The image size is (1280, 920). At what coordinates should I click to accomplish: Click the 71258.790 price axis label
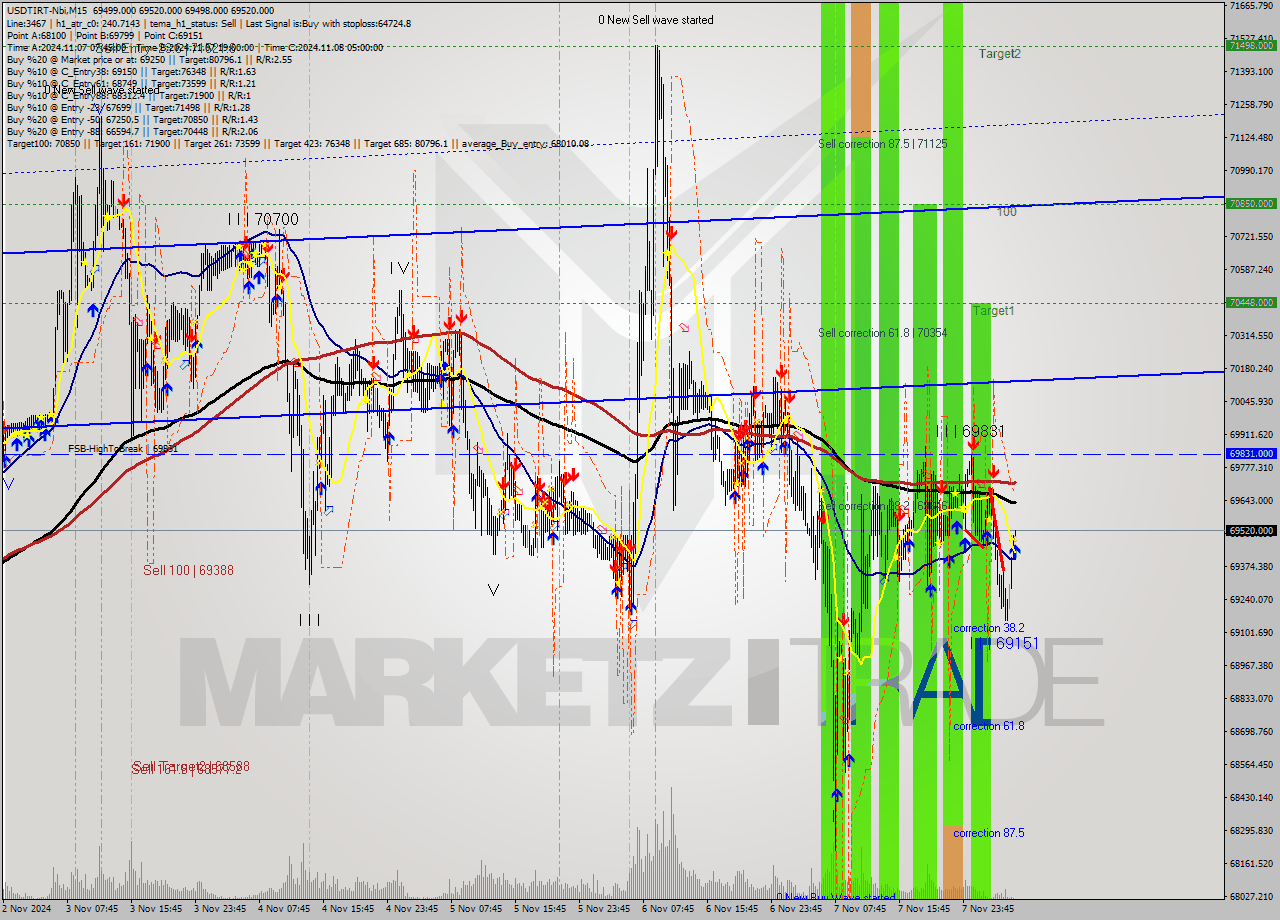[1251, 105]
